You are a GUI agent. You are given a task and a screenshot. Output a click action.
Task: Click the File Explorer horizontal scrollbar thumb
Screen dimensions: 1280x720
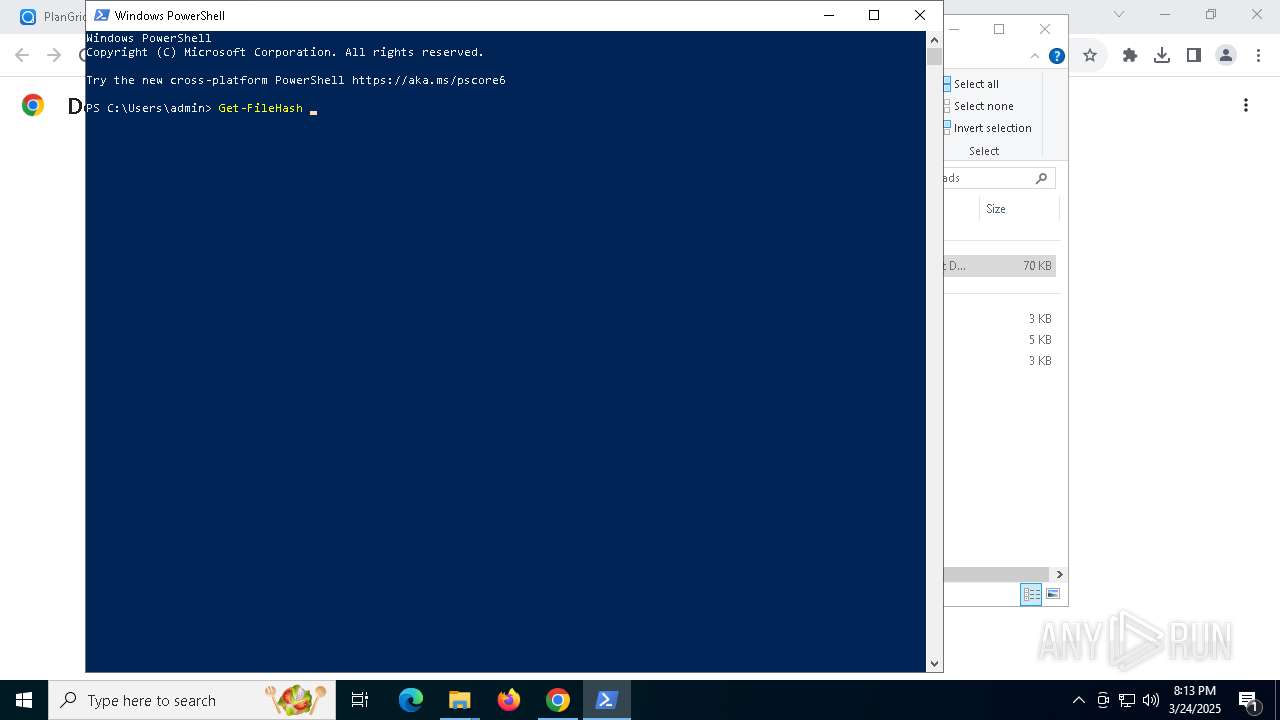coord(996,574)
